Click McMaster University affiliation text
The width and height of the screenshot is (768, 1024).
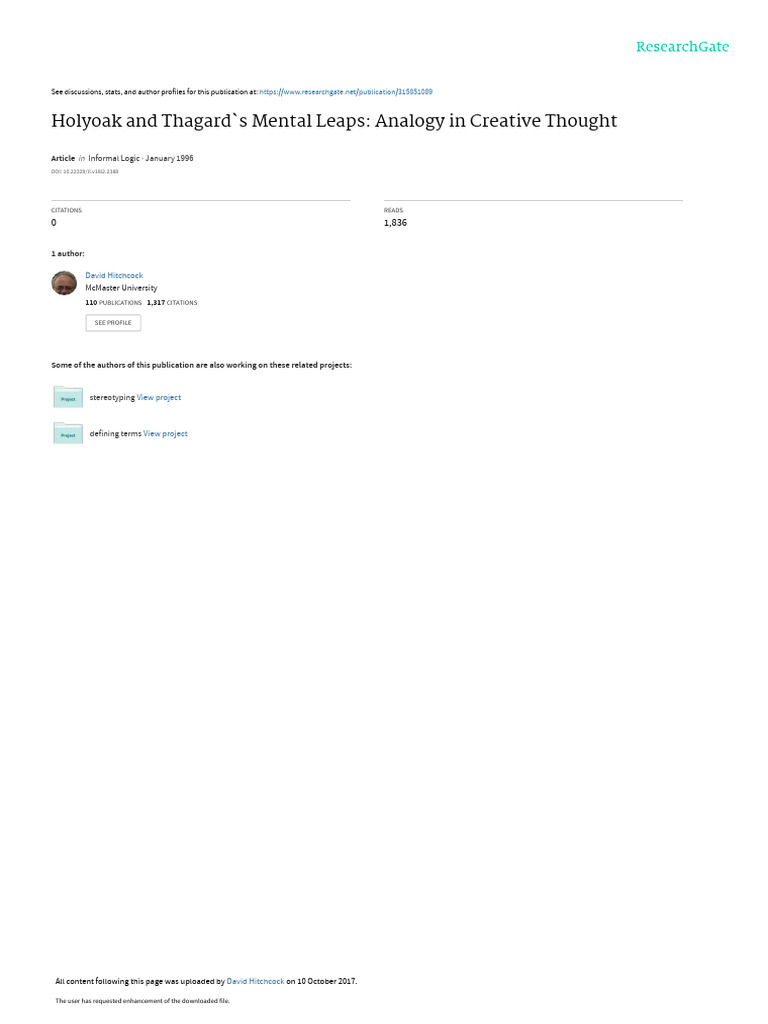pos(121,288)
